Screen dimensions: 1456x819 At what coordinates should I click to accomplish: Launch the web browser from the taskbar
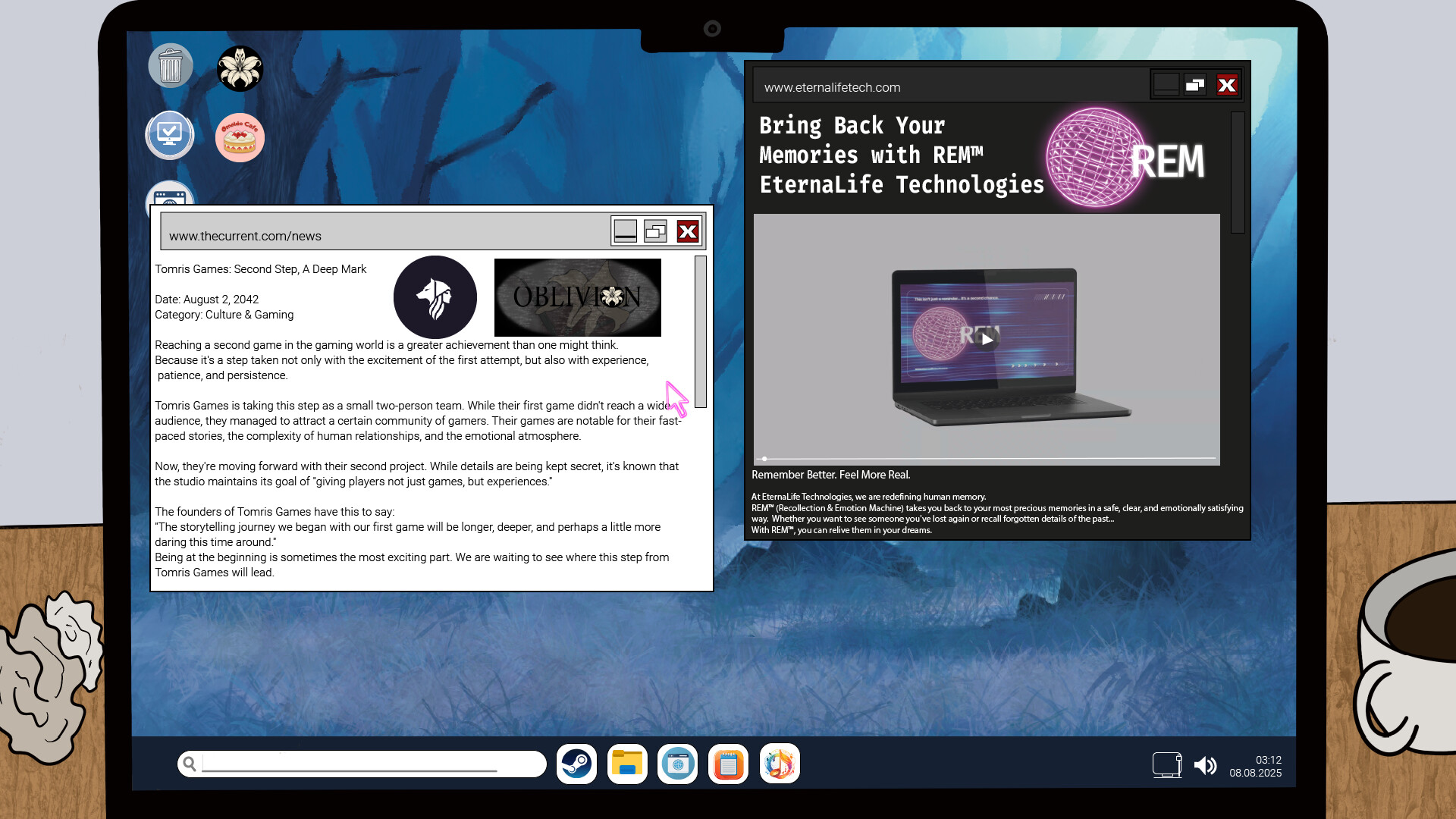[x=677, y=764]
